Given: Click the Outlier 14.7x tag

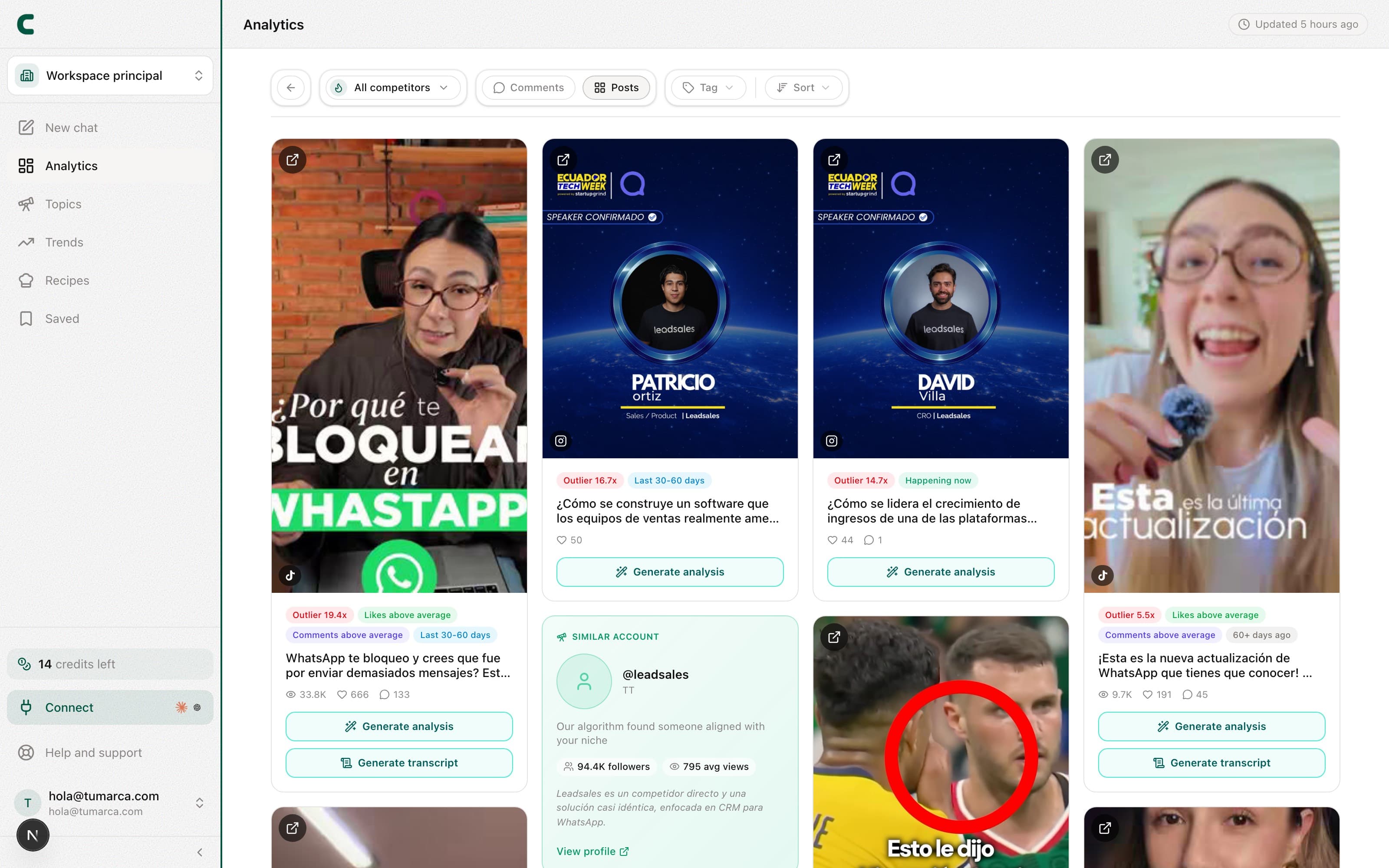Looking at the screenshot, I should pos(861,480).
